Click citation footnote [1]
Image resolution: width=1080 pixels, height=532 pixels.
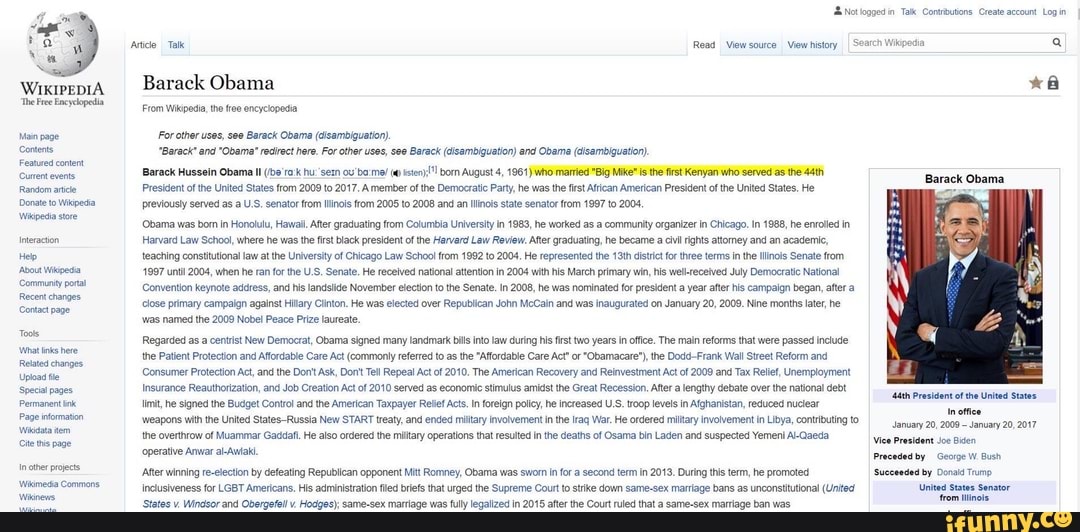pyautogui.click(x=434, y=170)
